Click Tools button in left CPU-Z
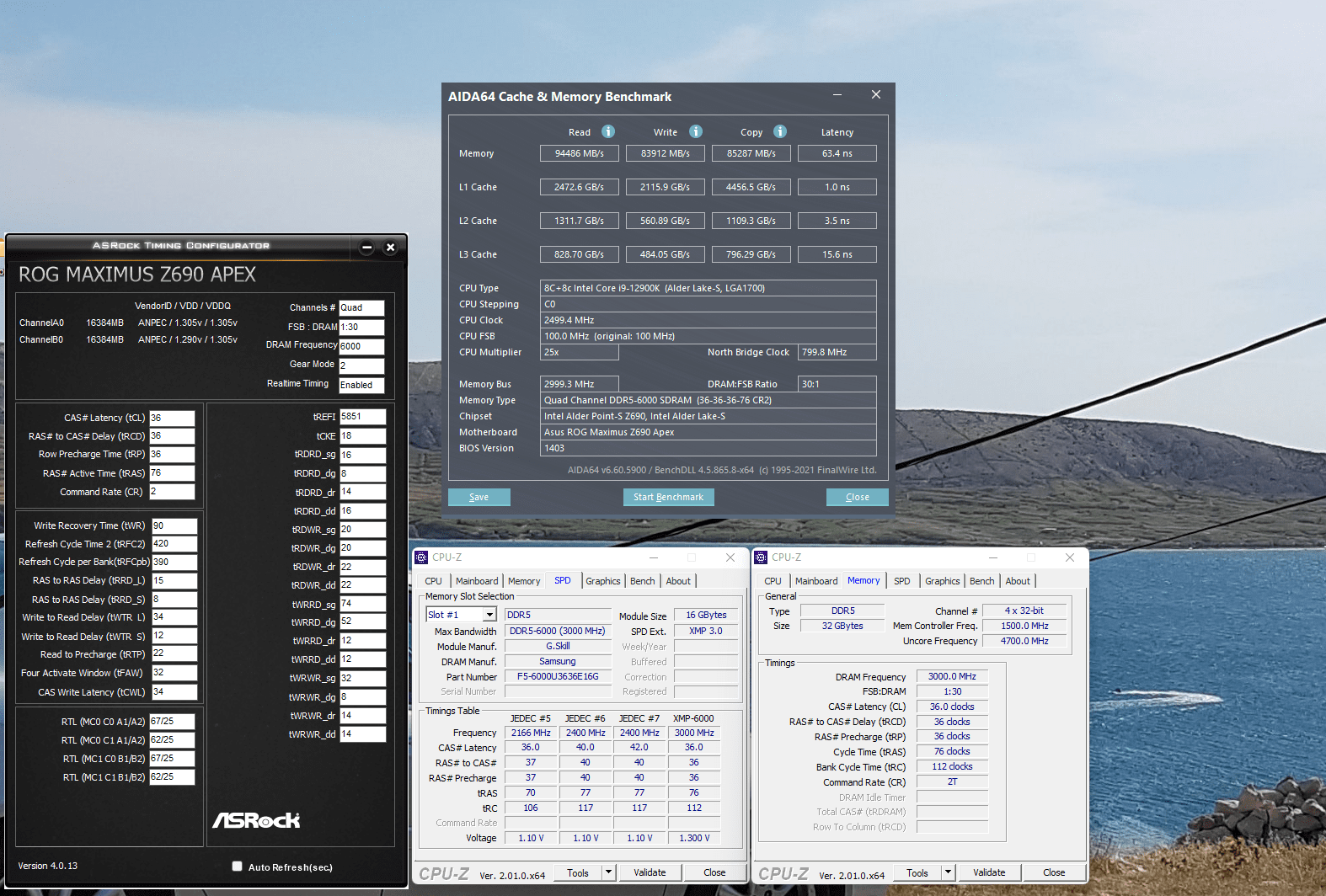 point(578,872)
